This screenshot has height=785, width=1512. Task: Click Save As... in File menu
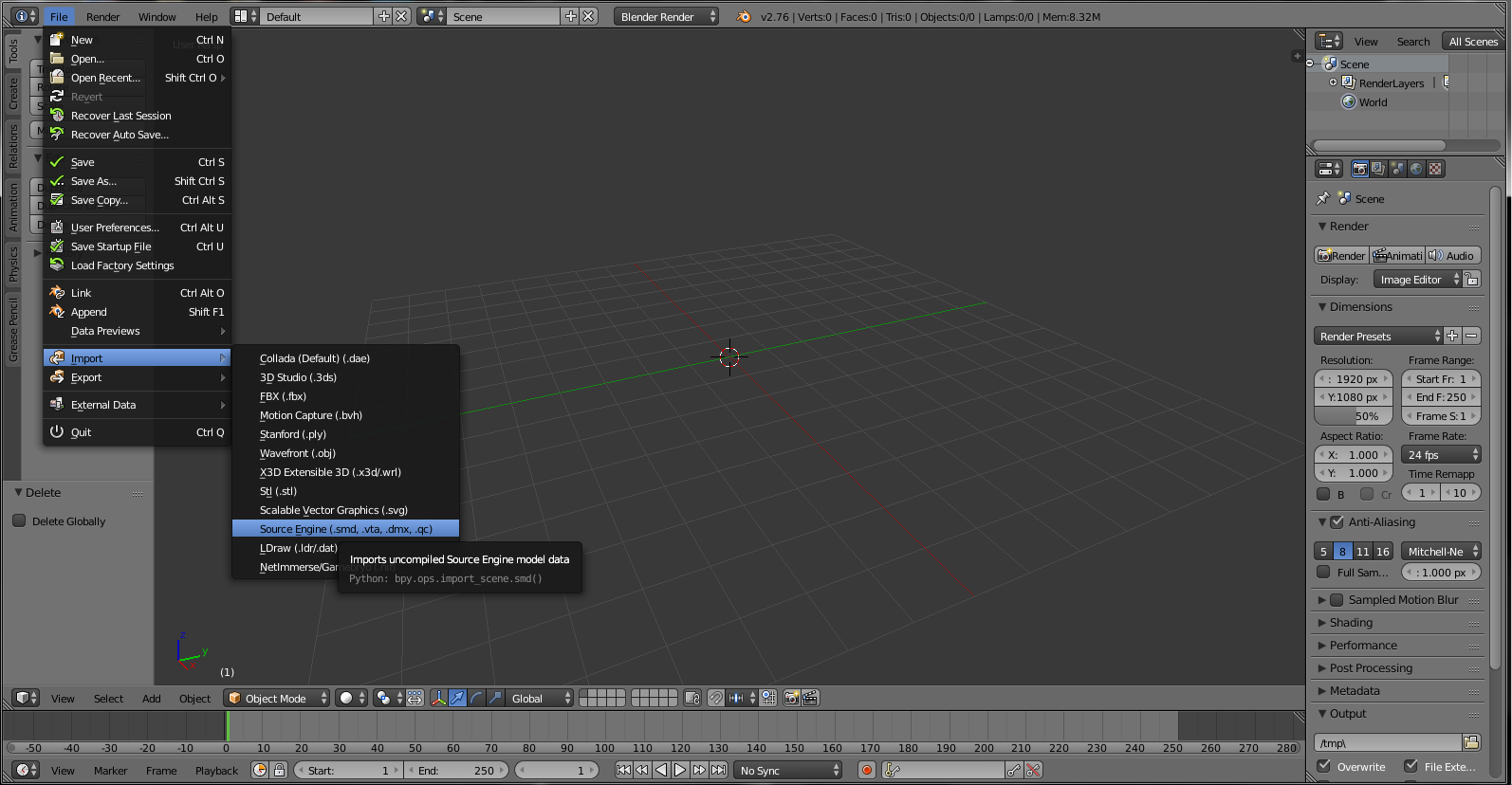[x=138, y=180]
